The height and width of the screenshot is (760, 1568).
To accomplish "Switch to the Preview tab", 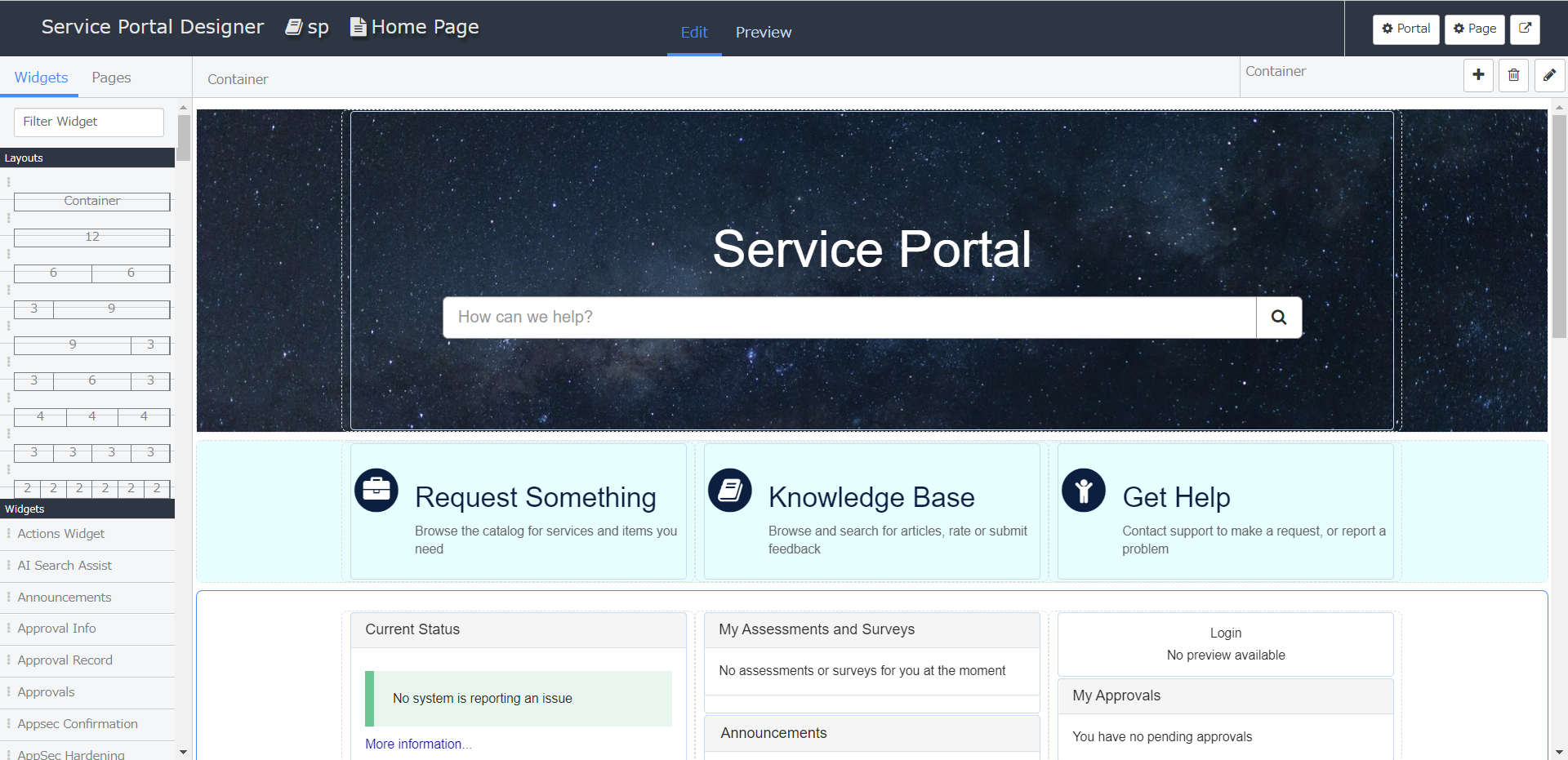I will click(x=763, y=33).
